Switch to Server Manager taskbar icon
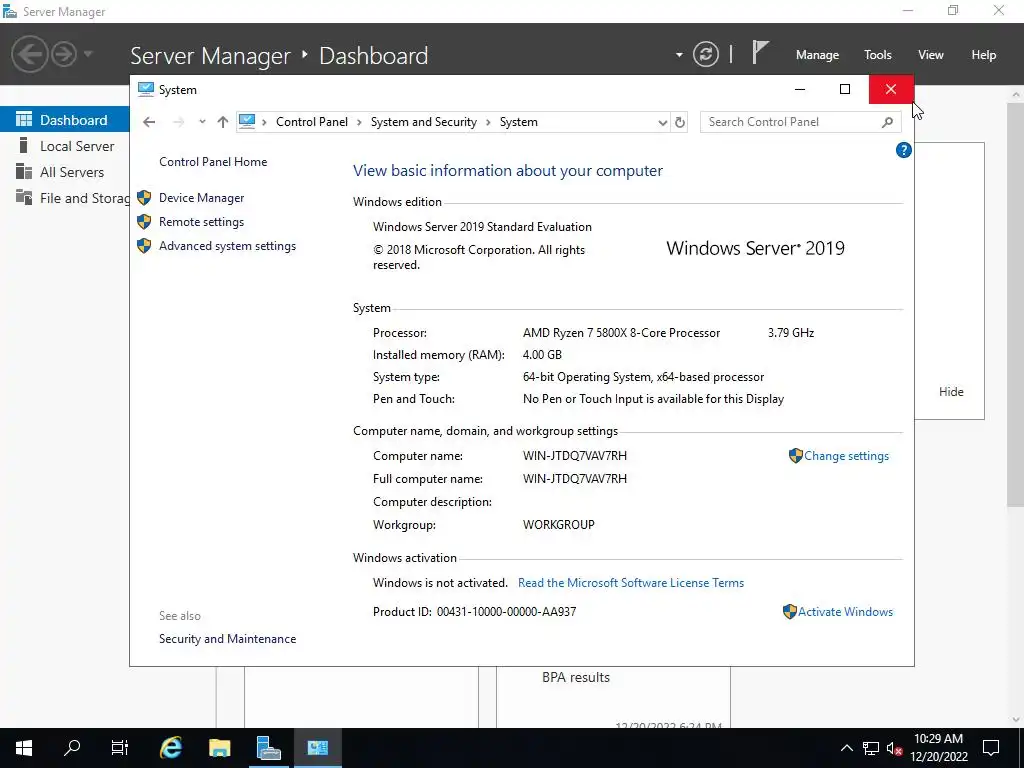Viewport: 1024px width, 768px height. pos(268,748)
